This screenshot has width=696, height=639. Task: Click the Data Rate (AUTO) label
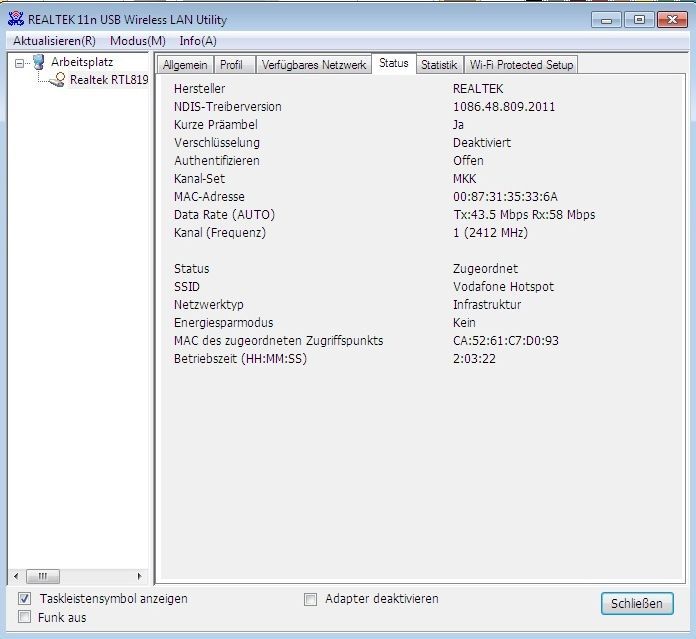[224, 215]
